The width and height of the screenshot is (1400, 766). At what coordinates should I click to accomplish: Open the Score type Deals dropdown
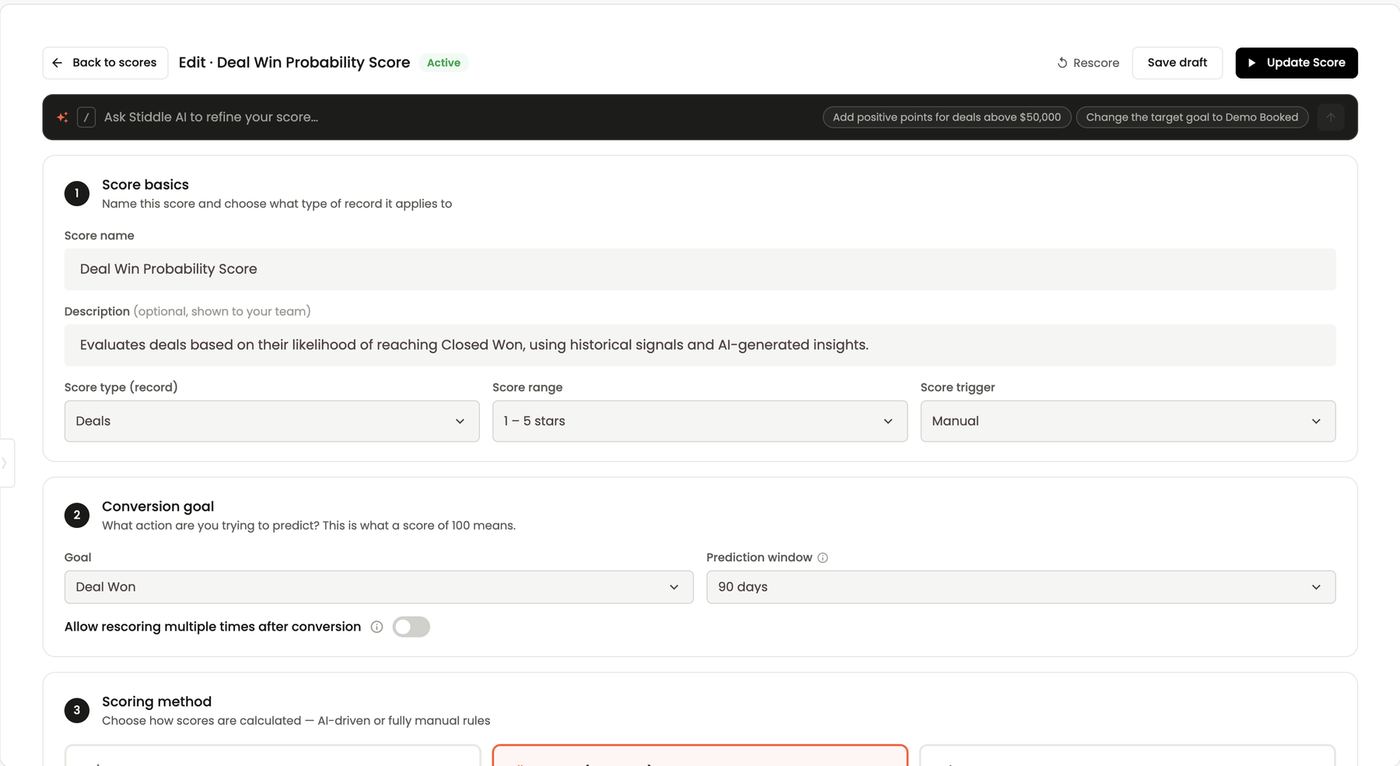272,421
